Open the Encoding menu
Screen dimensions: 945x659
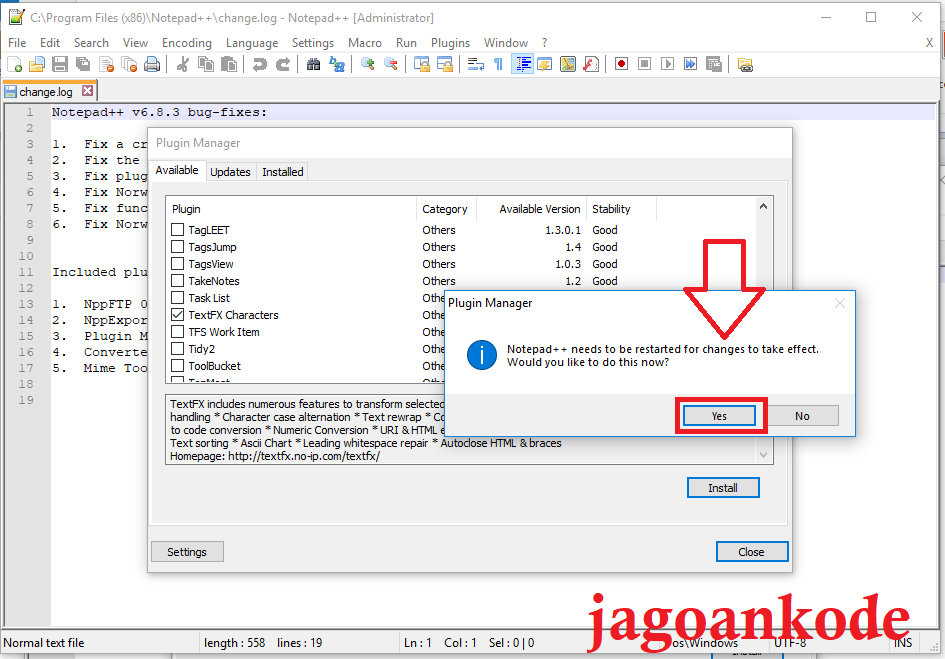(187, 43)
